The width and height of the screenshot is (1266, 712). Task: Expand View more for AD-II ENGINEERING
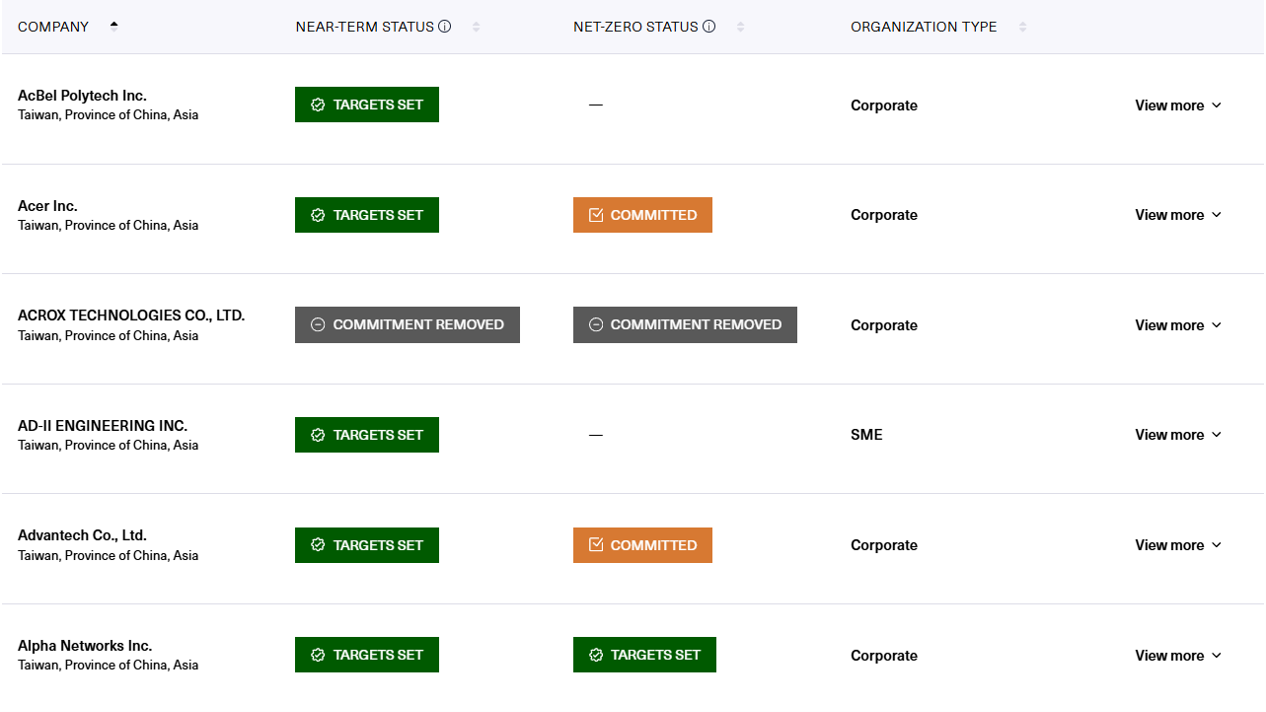pyautogui.click(x=1178, y=435)
